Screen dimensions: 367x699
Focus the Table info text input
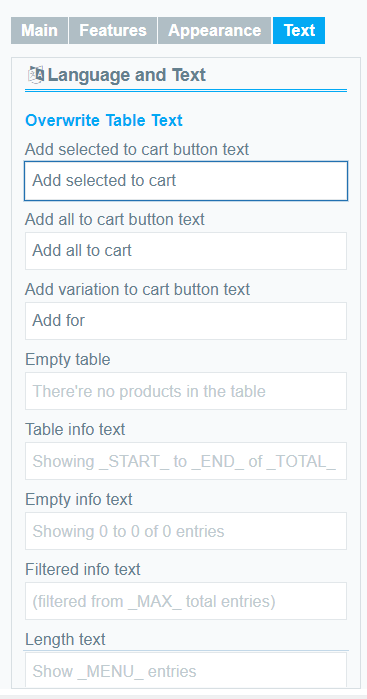(186, 461)
